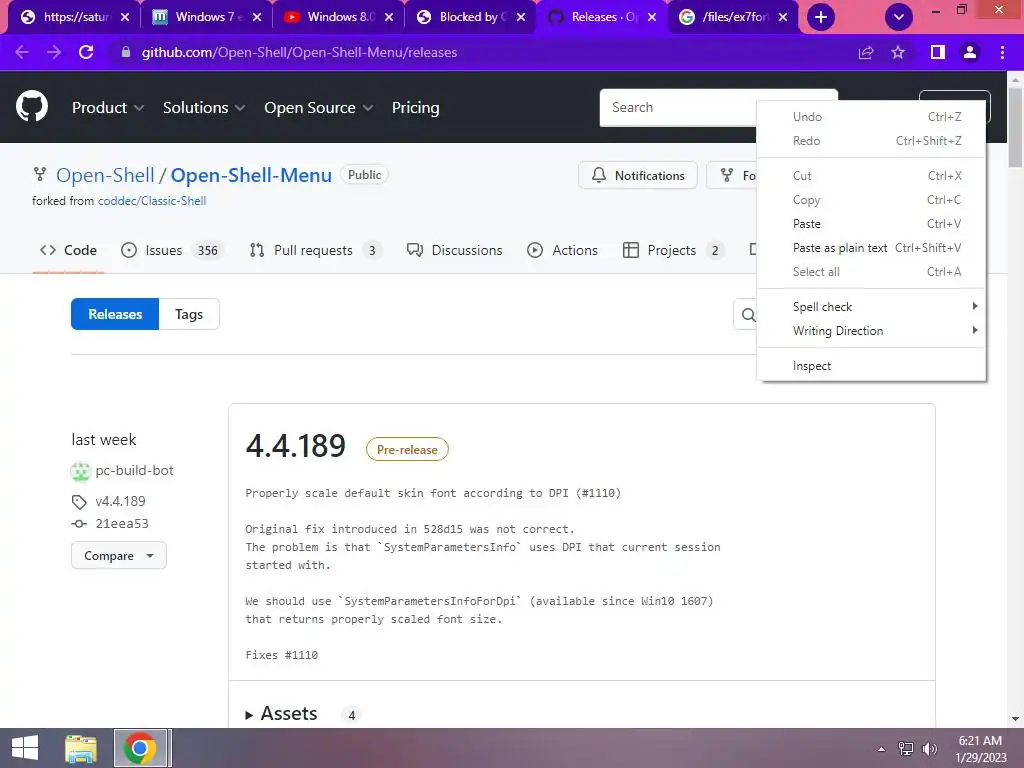
Task: Click the Fork button
Action: (732, 175)
